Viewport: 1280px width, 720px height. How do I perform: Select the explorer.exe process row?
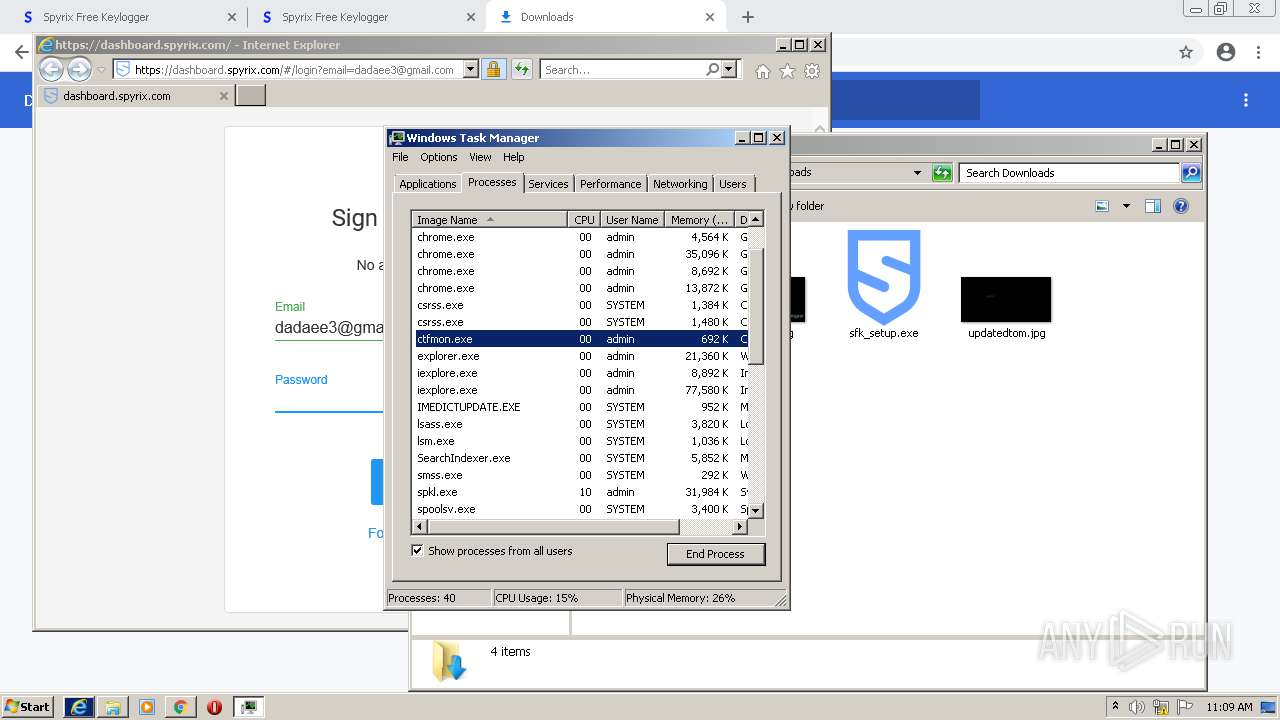click(x=580, y=356)
